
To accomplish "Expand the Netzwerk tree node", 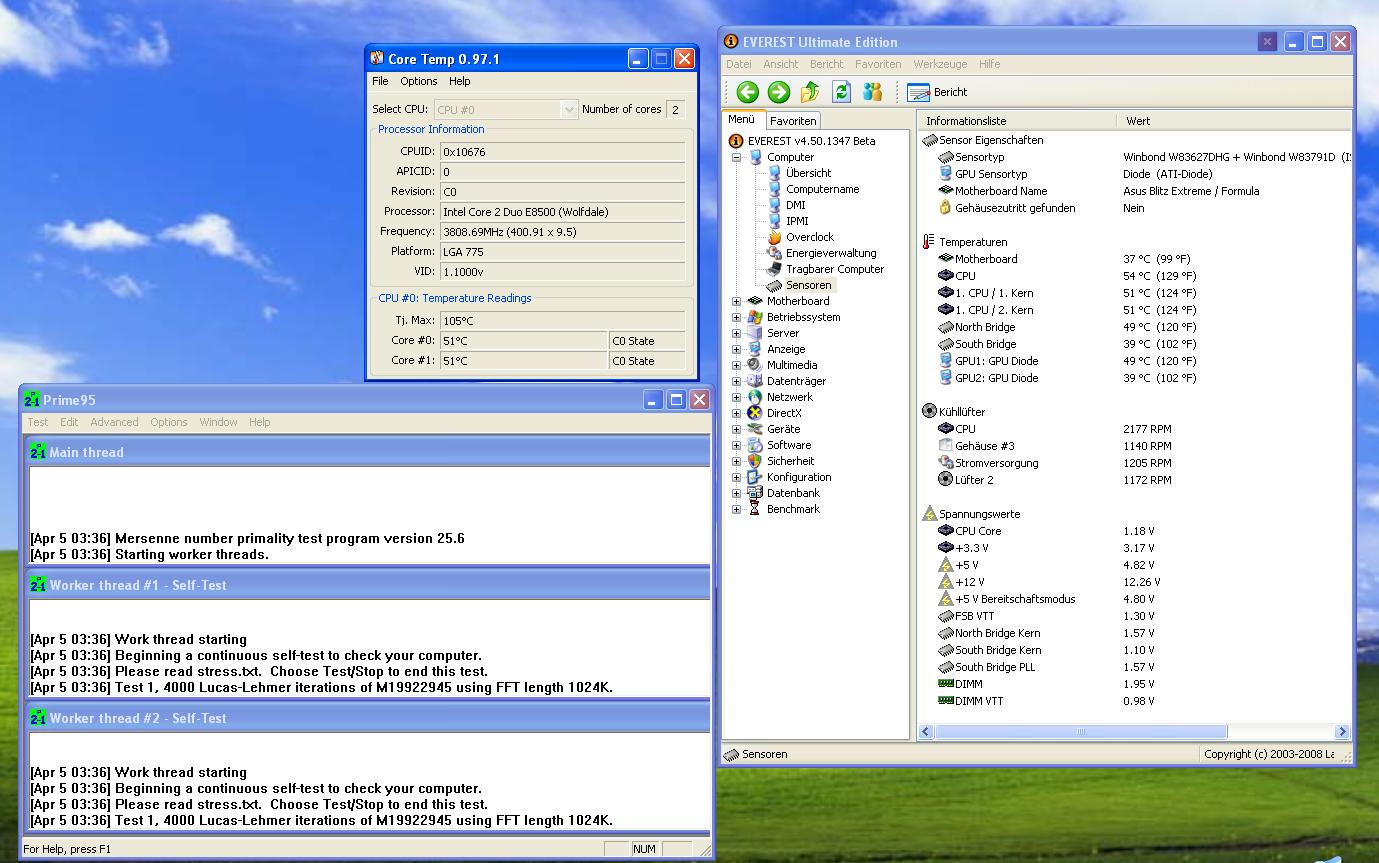I will (737, 397).
